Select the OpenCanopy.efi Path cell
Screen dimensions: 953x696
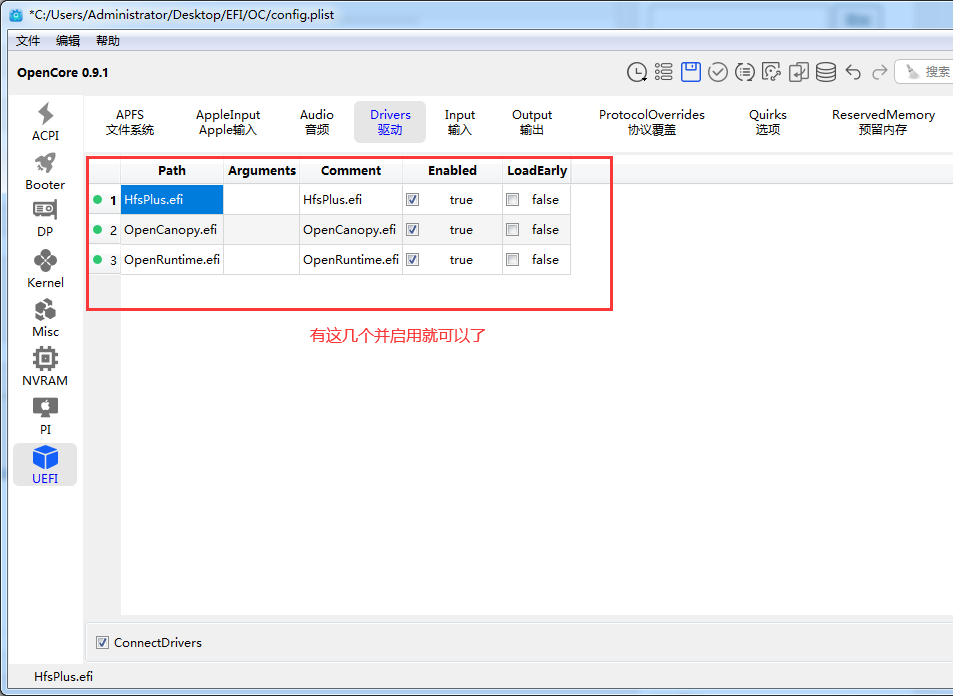(x=171, y=230)
